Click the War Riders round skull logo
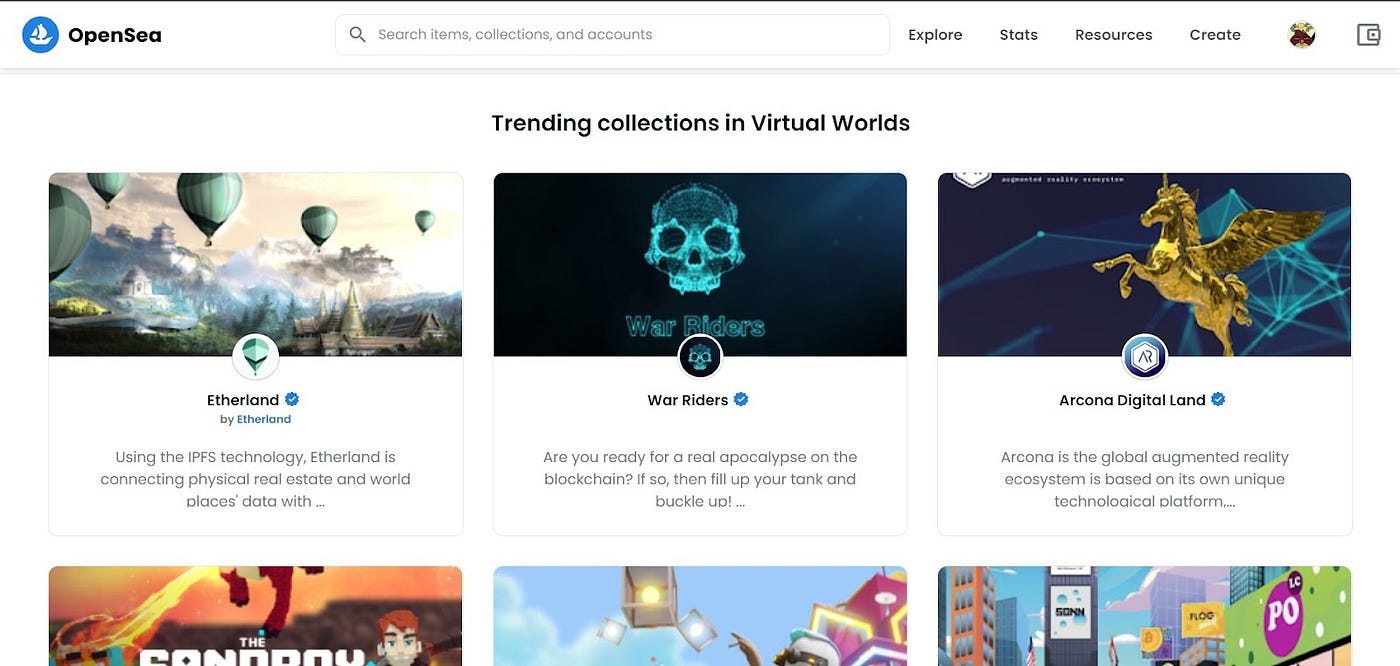 pos(700,357)
